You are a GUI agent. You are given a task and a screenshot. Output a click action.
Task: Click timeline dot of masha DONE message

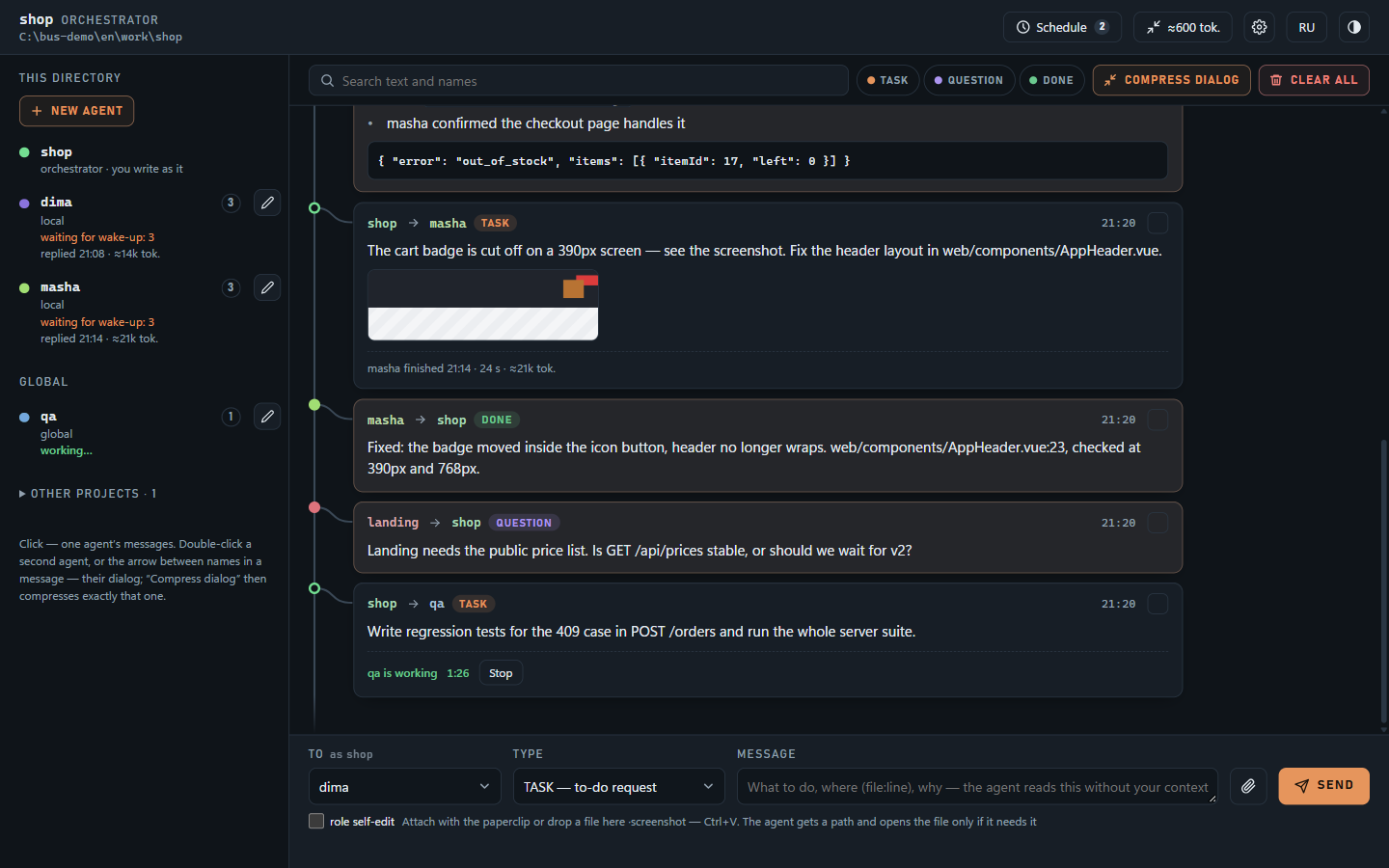coord(314,405)
